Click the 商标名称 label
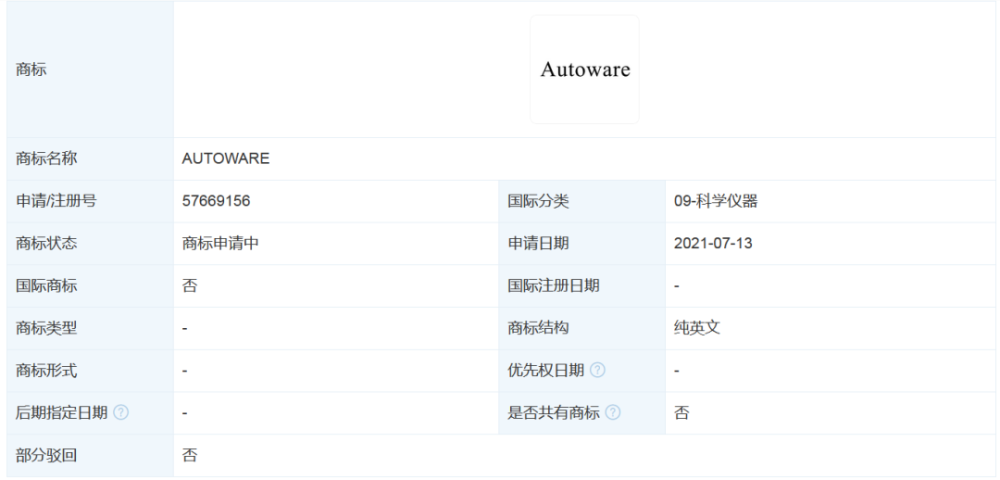 pos(47,159)
